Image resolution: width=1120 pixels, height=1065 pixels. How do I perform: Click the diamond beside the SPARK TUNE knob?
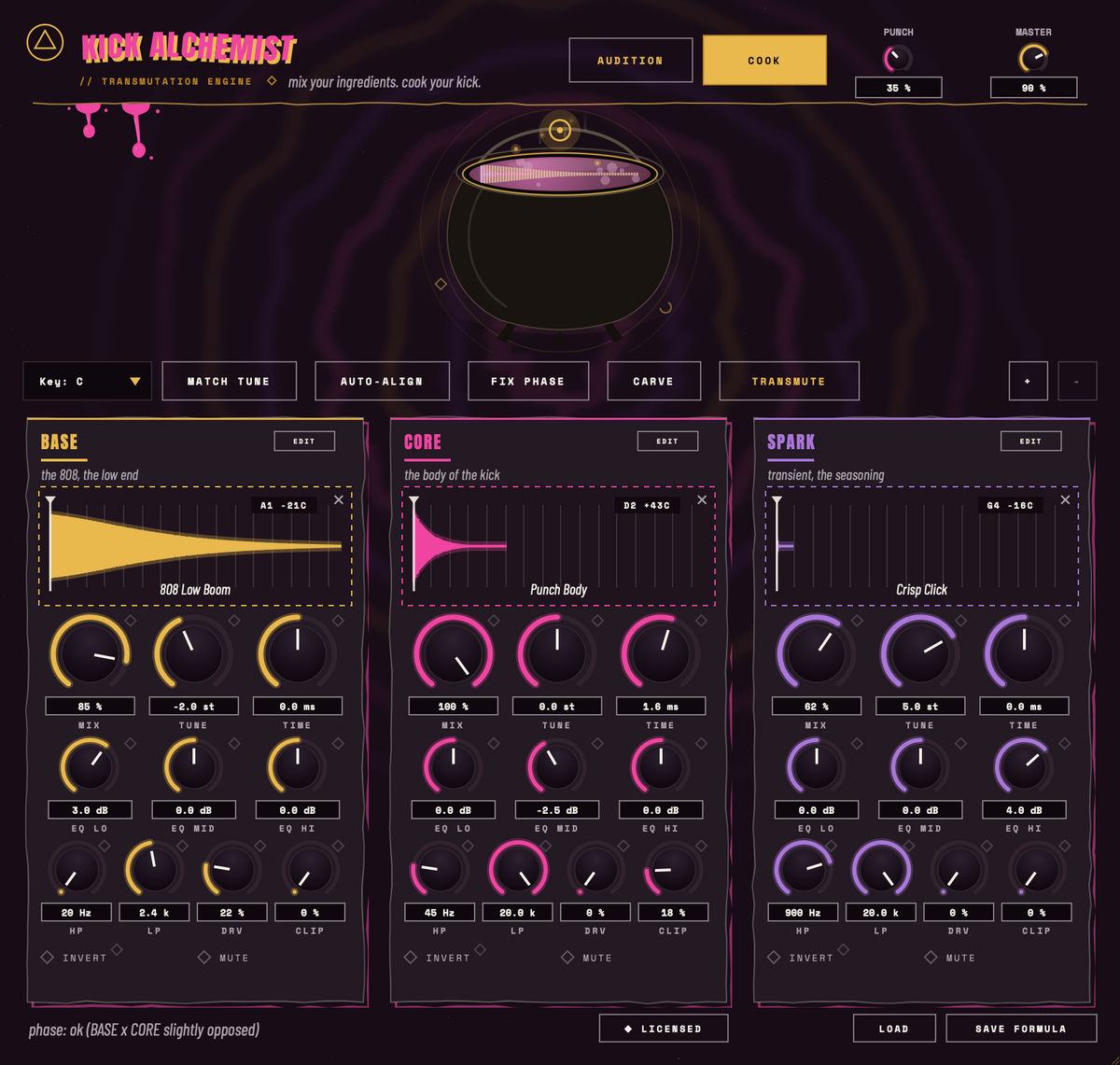(x=960, y=620)
